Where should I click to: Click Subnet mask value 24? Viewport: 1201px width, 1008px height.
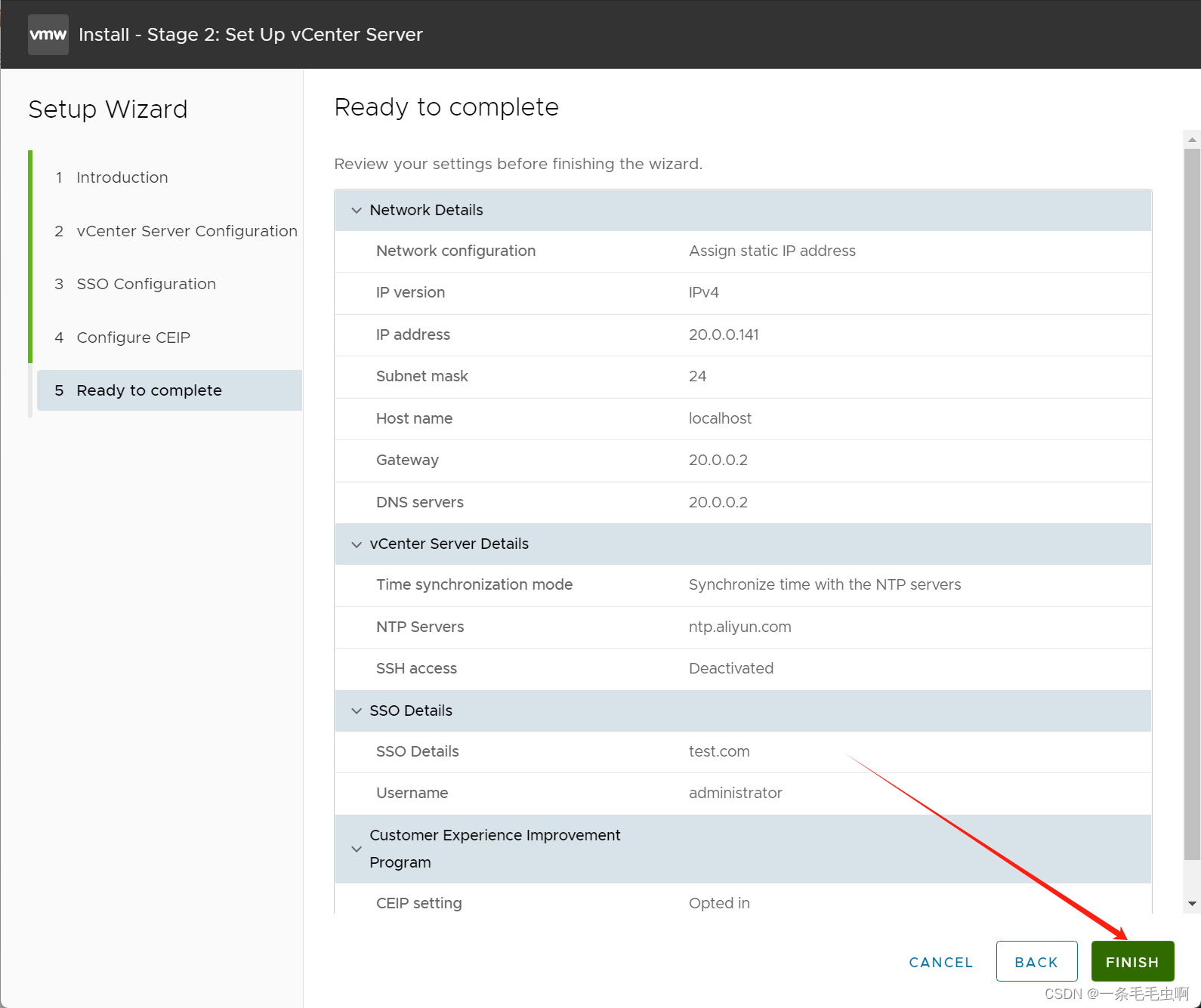[x=697, y=376]
